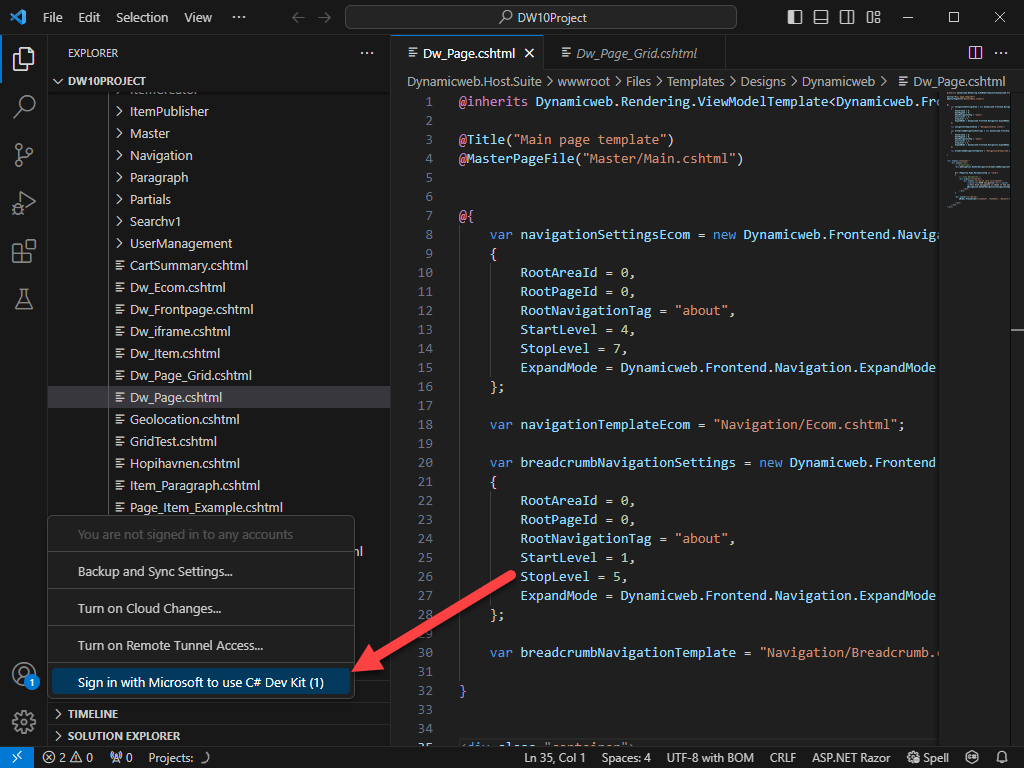Image resolution: width=1024 pixels, height=768 pixels.
Task: Click the ports forwarded indicator in the status bar
Action: pyautogui.click(x=121, y=758)
